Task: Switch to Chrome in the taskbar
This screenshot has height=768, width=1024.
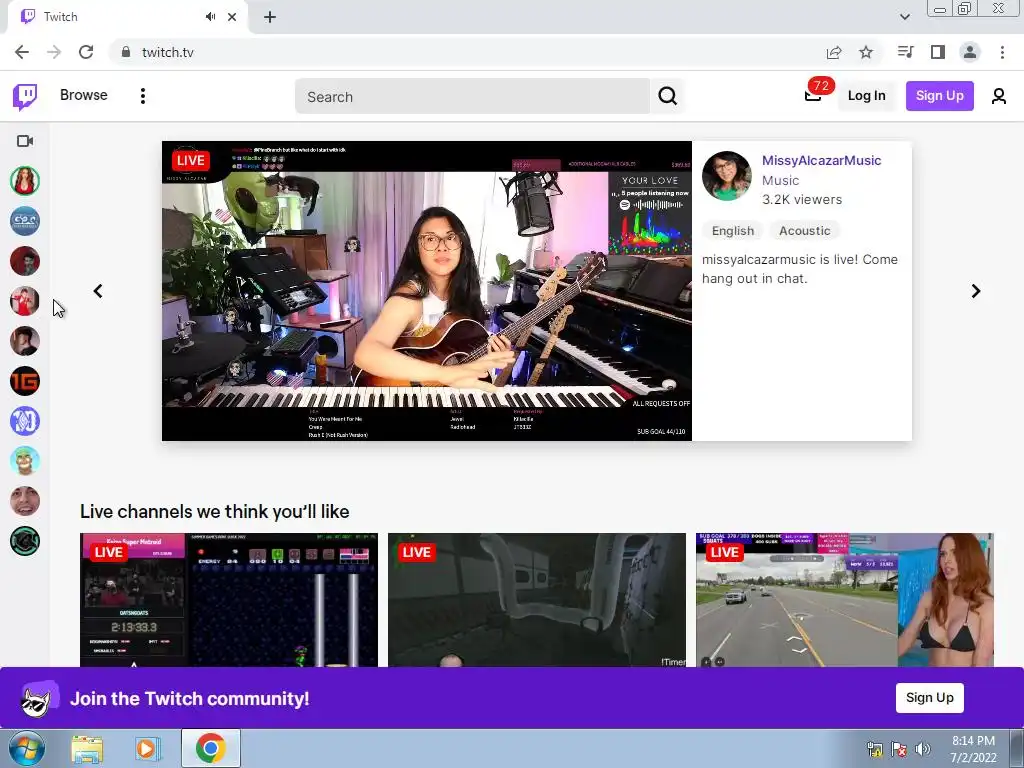Action: pyautogui.click(x=210, y=748)
